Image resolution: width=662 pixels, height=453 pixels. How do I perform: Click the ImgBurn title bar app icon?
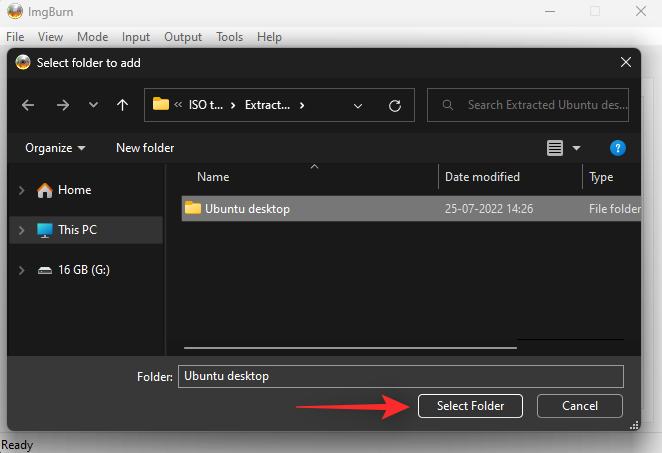coord(15,11)
